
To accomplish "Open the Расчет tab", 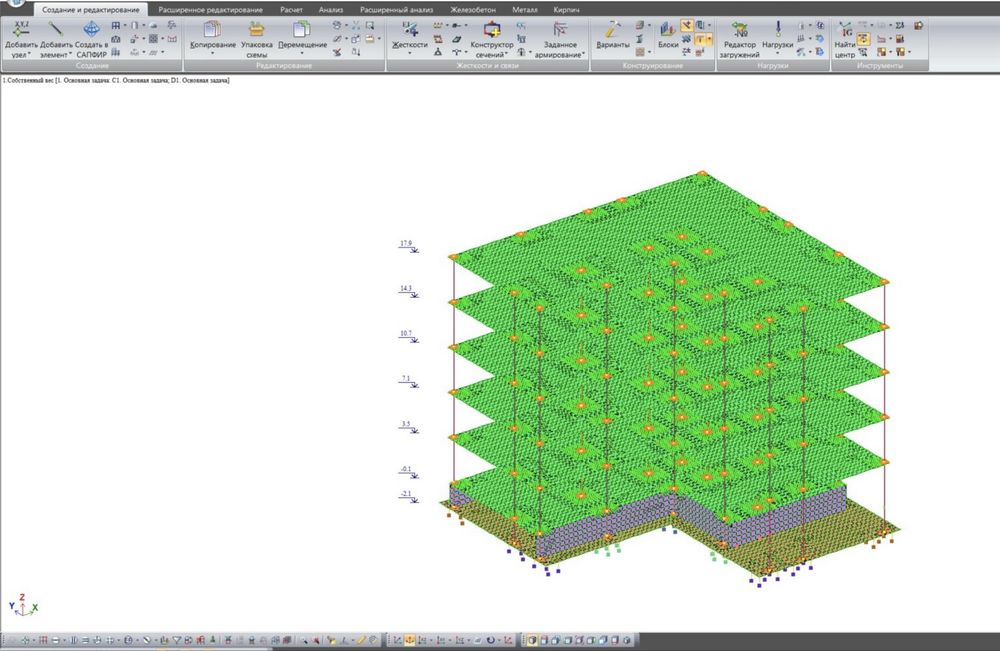I will (x=291, y=10).
